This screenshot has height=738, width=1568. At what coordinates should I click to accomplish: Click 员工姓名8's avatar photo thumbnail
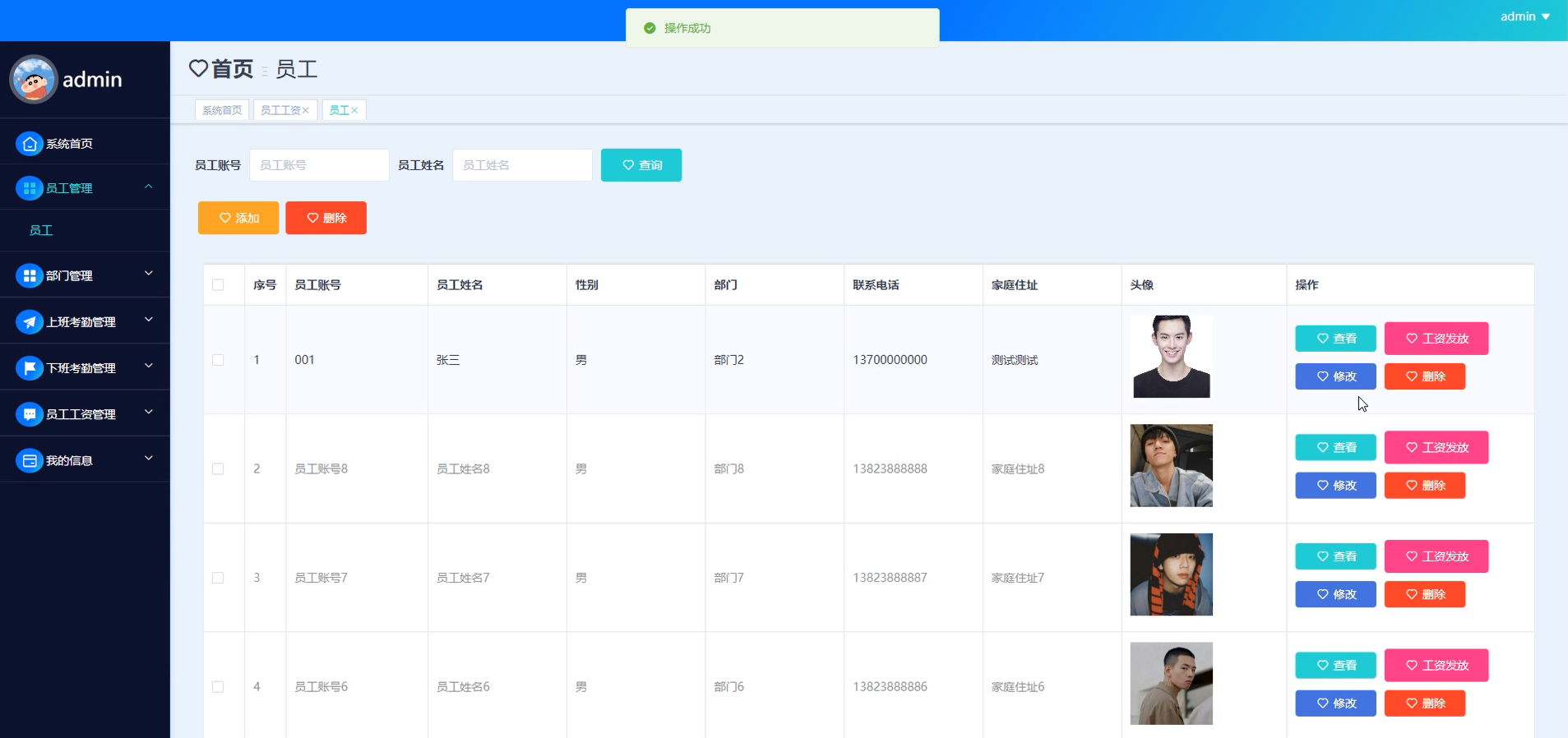coord(1172,466)
